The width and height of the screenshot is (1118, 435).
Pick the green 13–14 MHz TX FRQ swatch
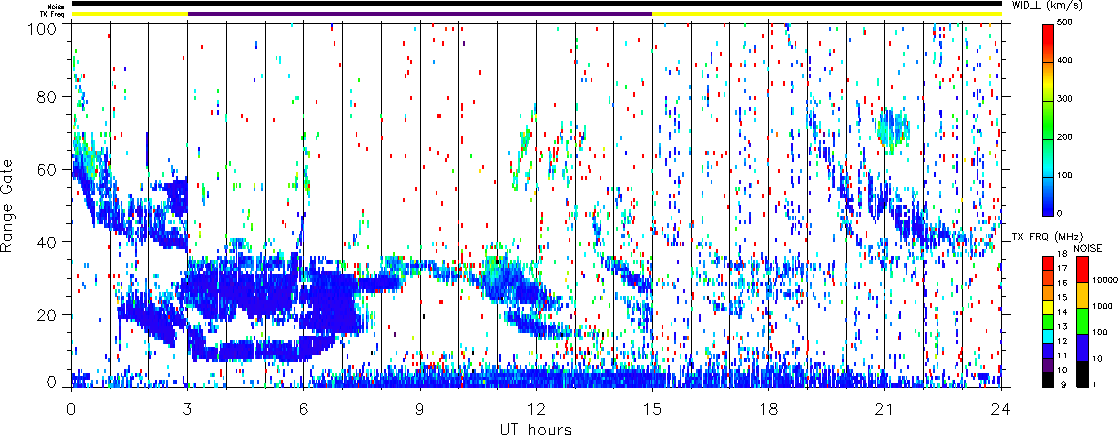click(1048, 322)
